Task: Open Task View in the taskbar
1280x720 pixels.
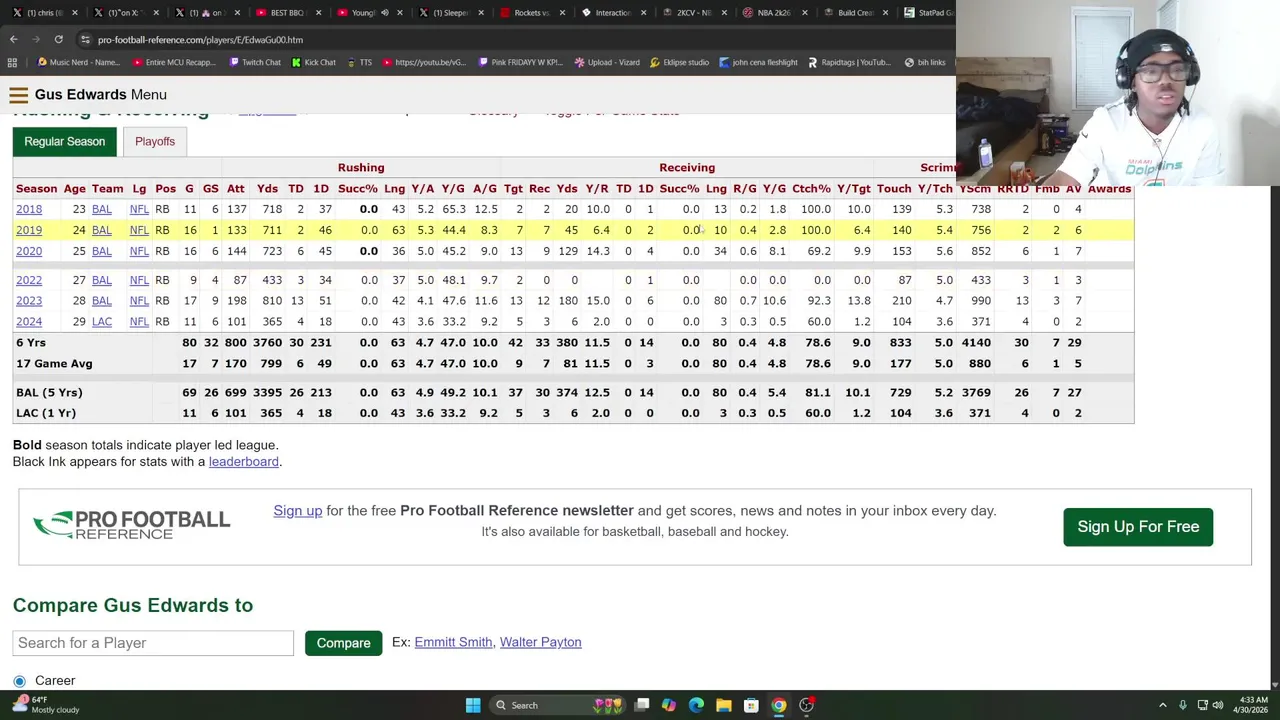Action: 642,705
